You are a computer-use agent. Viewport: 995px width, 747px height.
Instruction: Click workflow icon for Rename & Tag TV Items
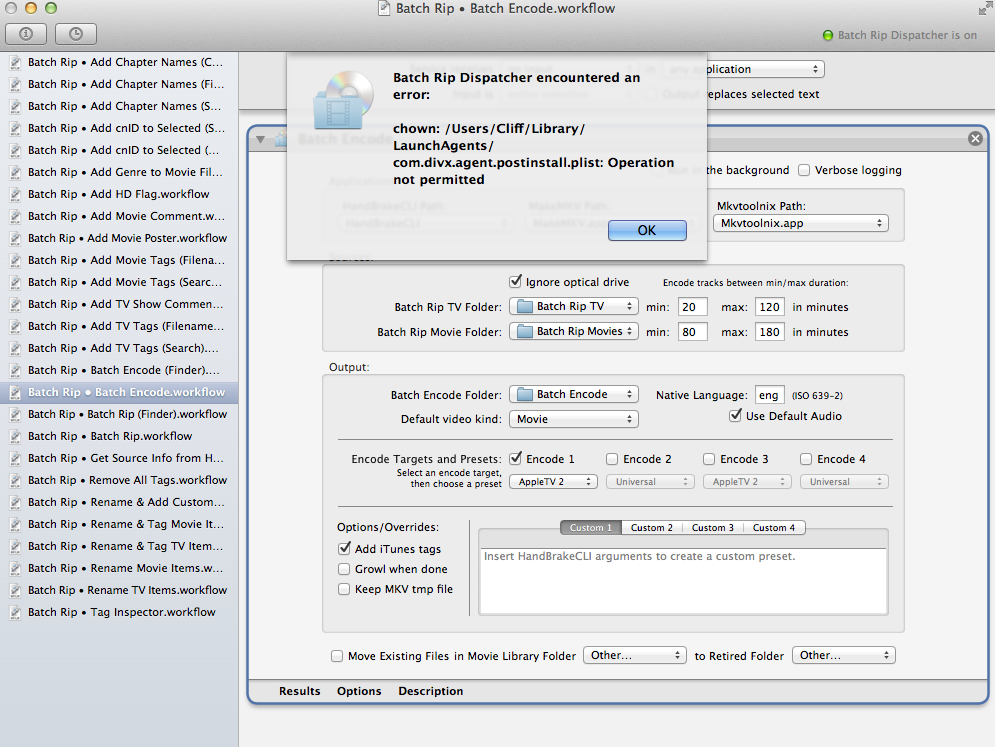coord(15,546)
